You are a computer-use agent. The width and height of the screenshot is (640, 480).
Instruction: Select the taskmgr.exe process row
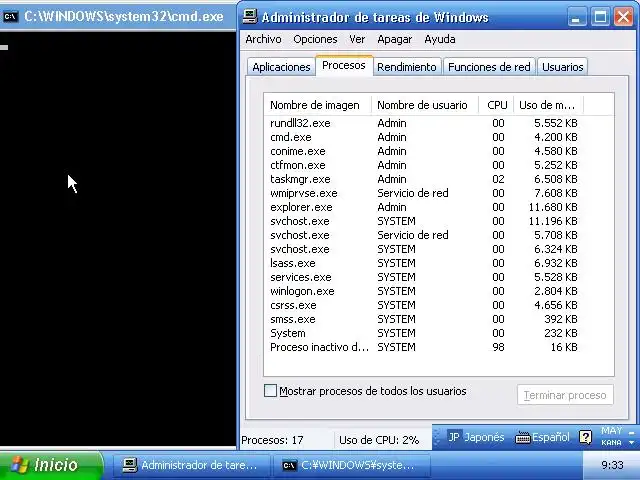click(424, 179)
